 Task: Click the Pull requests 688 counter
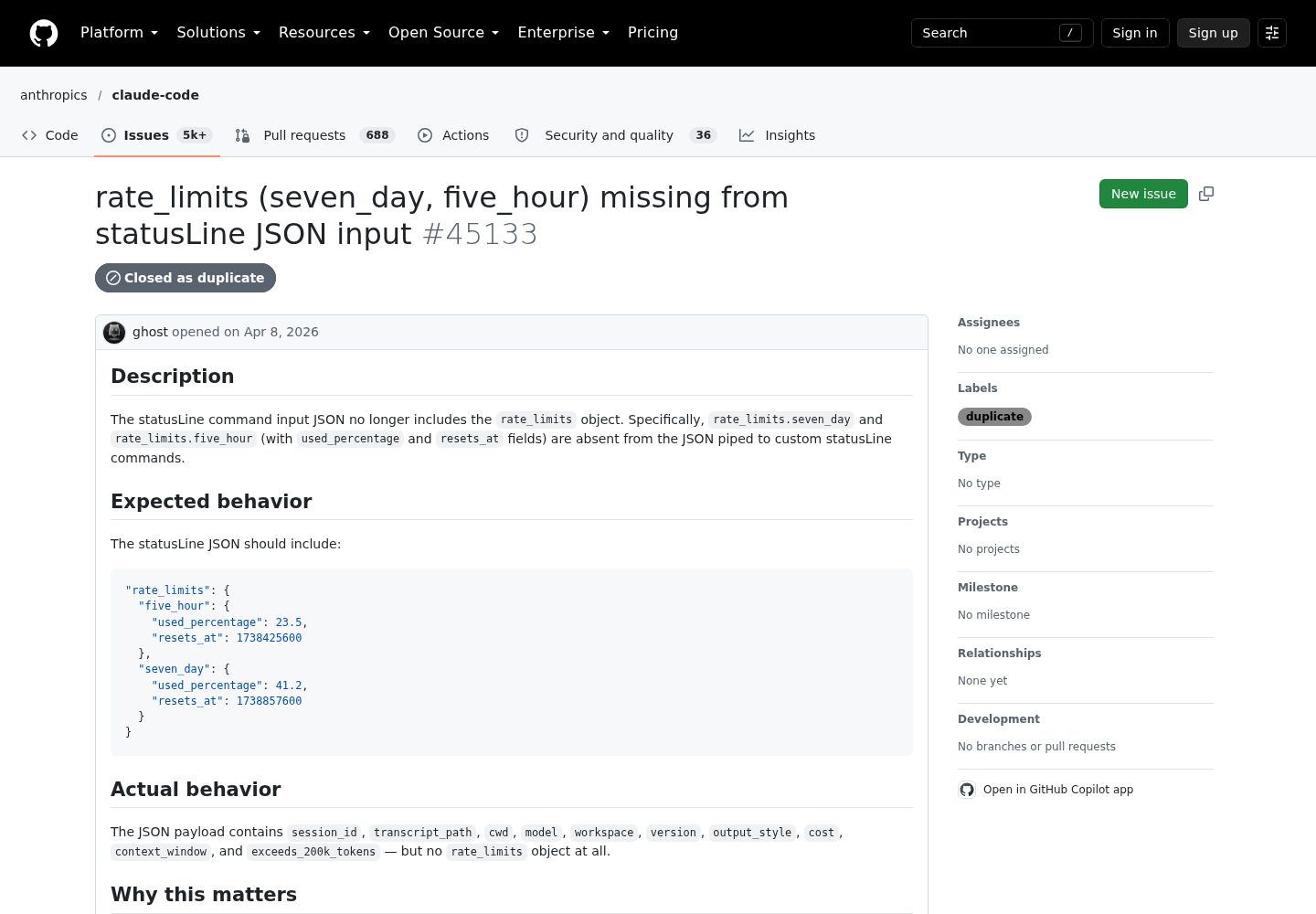pyautogui.click(x=377, y=135)
